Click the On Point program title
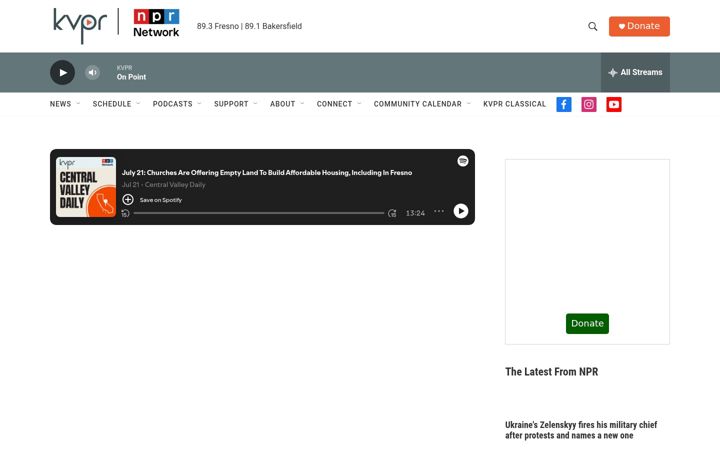Viewport: 720px width, 450px height. pos(131,77)
